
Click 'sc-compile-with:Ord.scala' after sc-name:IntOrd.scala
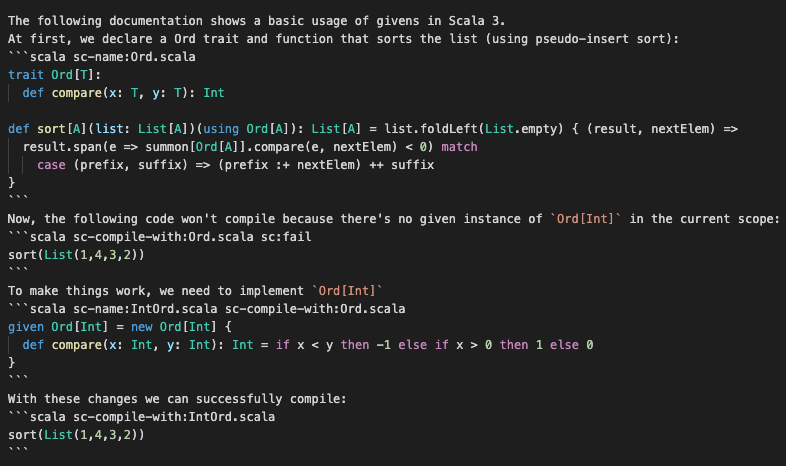click(315, 309)
